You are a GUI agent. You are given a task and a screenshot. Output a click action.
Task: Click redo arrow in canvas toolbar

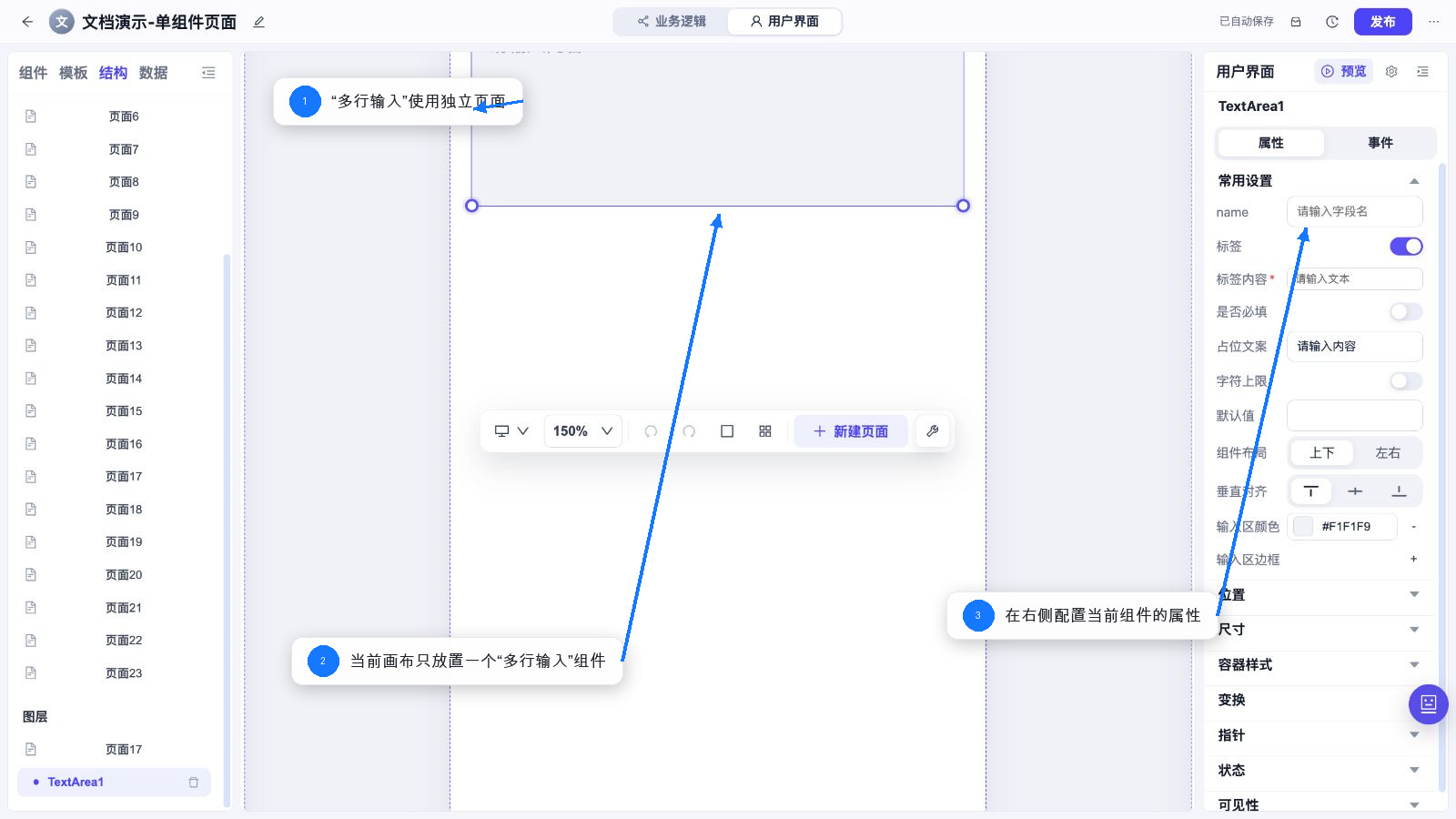tap(689, 431)
